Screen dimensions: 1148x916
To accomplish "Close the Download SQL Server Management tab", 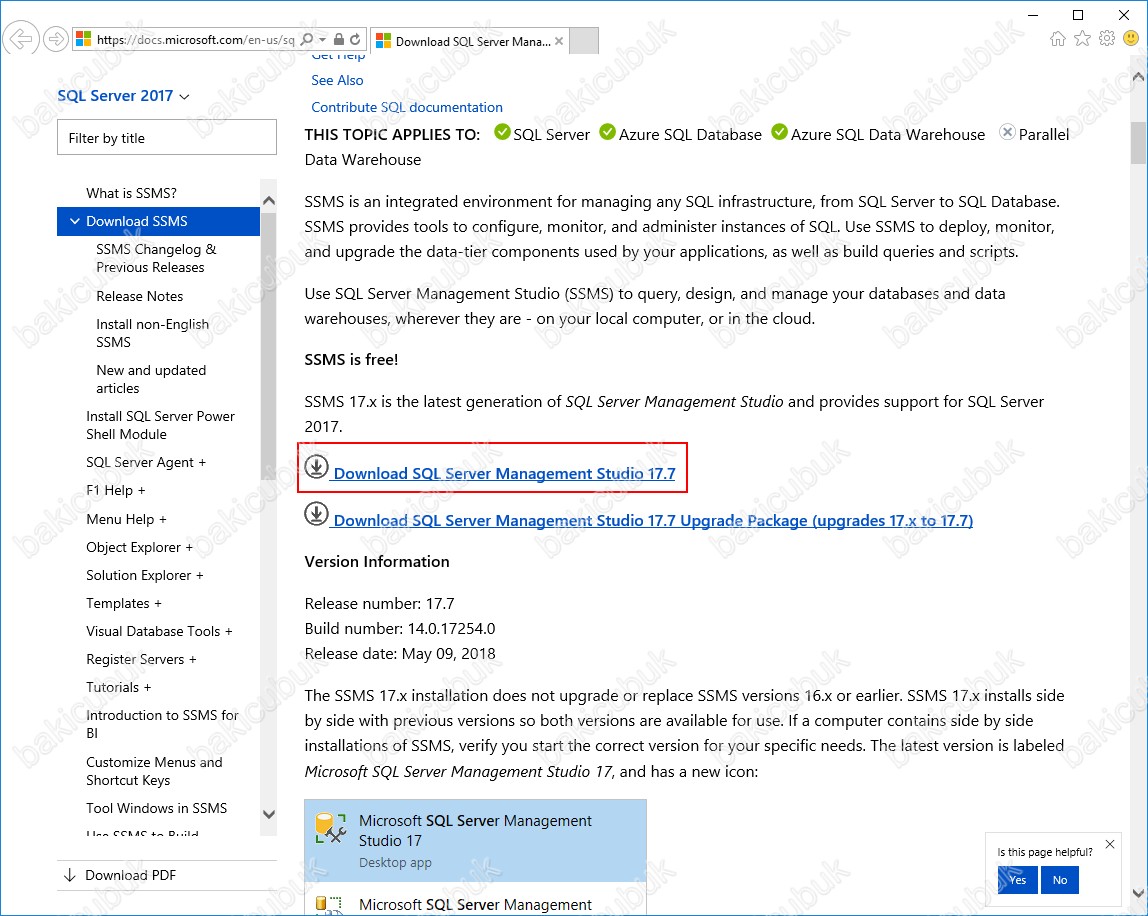I will click(x=559, y=41).
